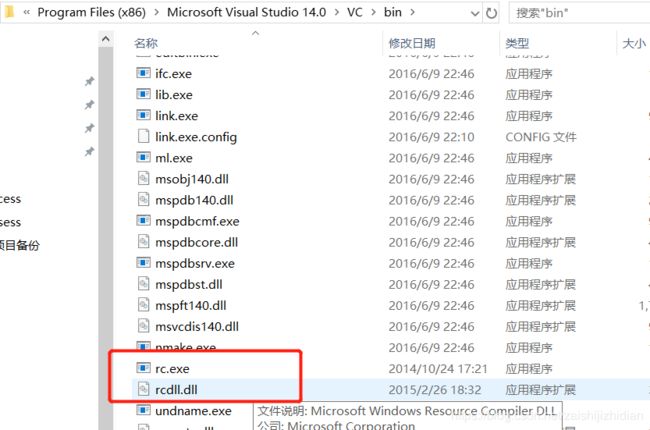Click the mspdbsrv.exe application icon
This screenshot has height=430, width=650.
tap(143, 263)
